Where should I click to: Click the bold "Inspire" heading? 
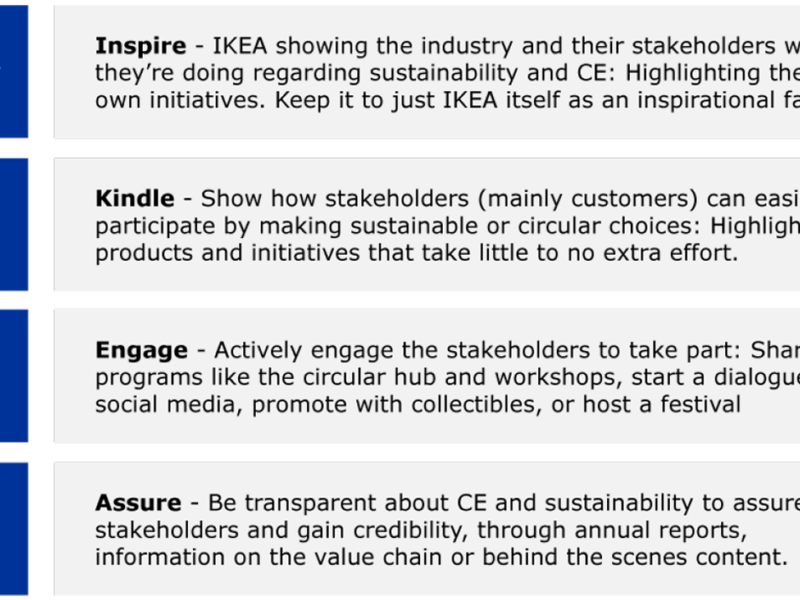(140, 46)
